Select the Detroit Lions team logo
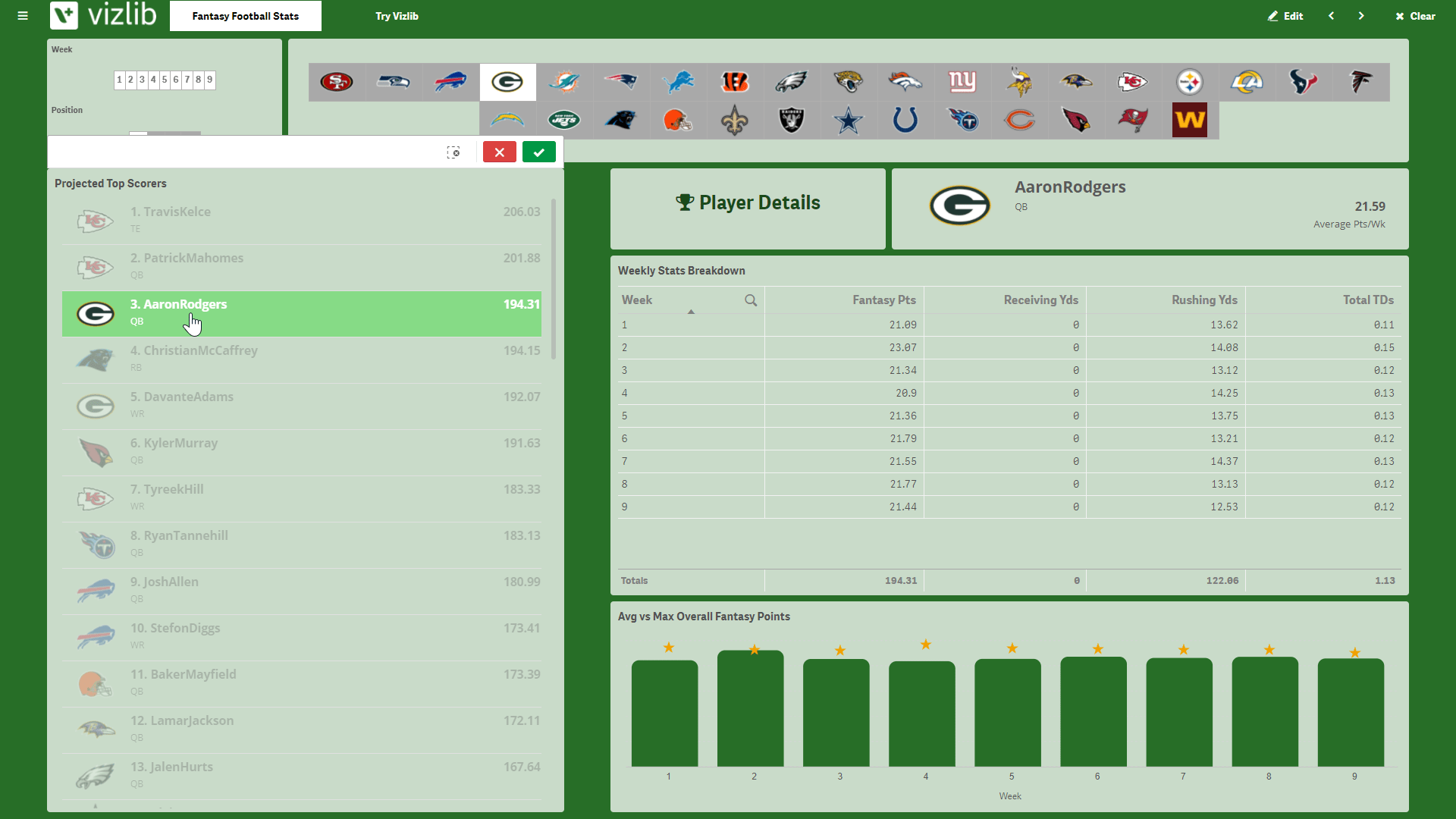Screen dimensions: 1456x819 pyautogui.click(x=678, y=82)
